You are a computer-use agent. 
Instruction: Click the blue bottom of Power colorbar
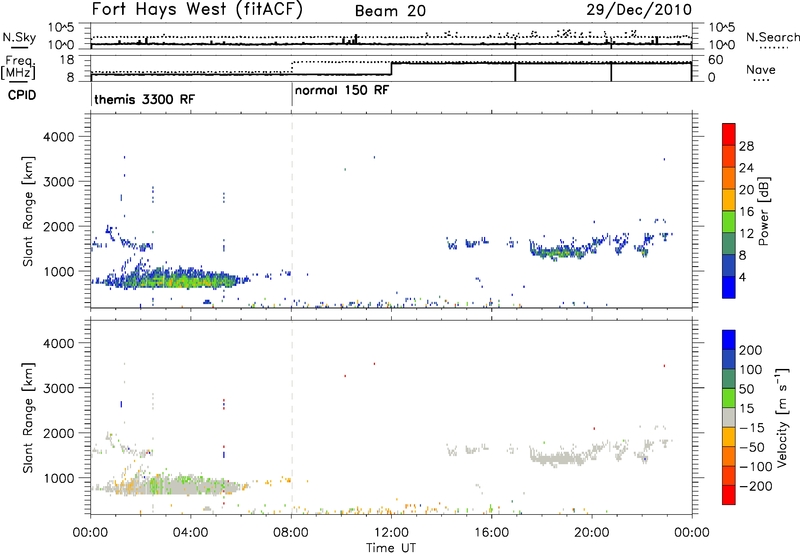[x=729, y=287]
